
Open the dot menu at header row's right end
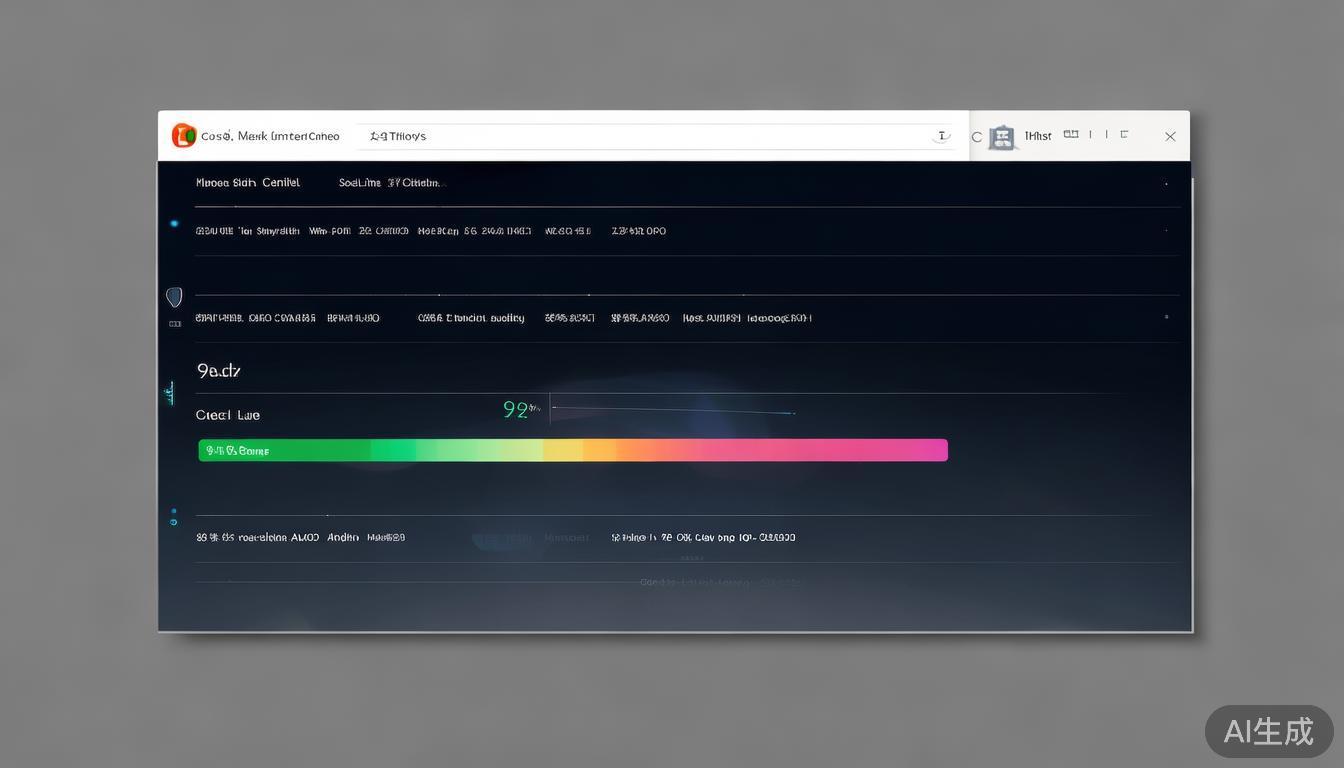point(1166,185)
